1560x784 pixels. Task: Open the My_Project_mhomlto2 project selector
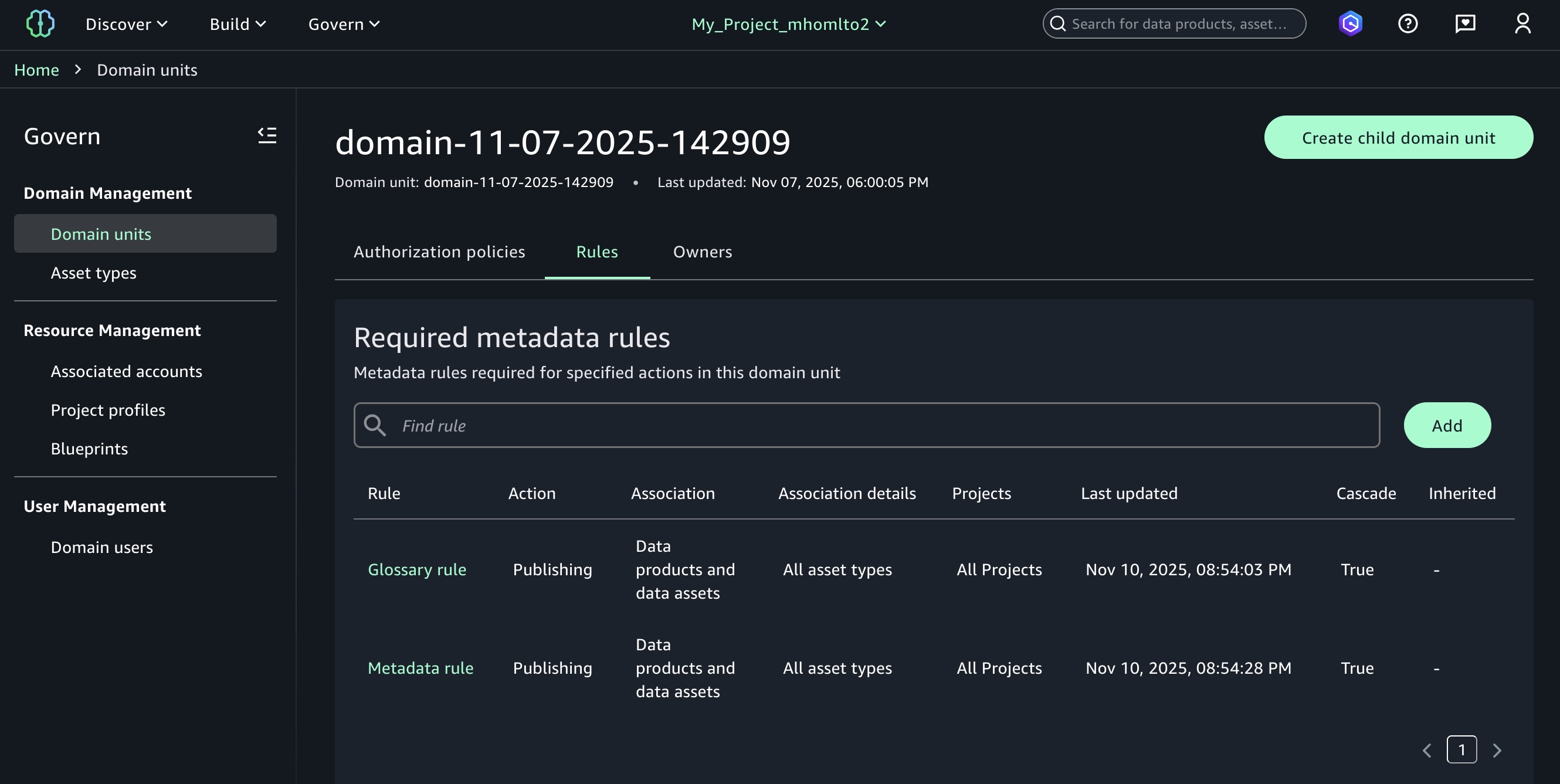788,24
